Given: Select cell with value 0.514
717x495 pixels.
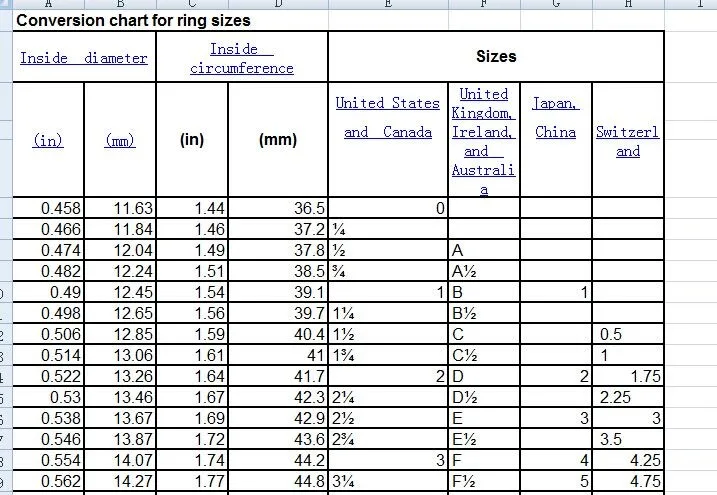Looking at the screenshot, I should click(x=48, y=355).
